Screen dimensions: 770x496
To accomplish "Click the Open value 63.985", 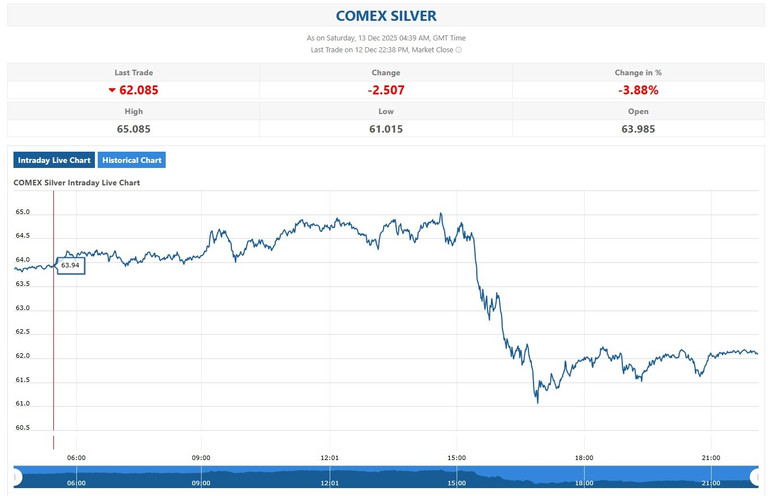I will [637, 128].
